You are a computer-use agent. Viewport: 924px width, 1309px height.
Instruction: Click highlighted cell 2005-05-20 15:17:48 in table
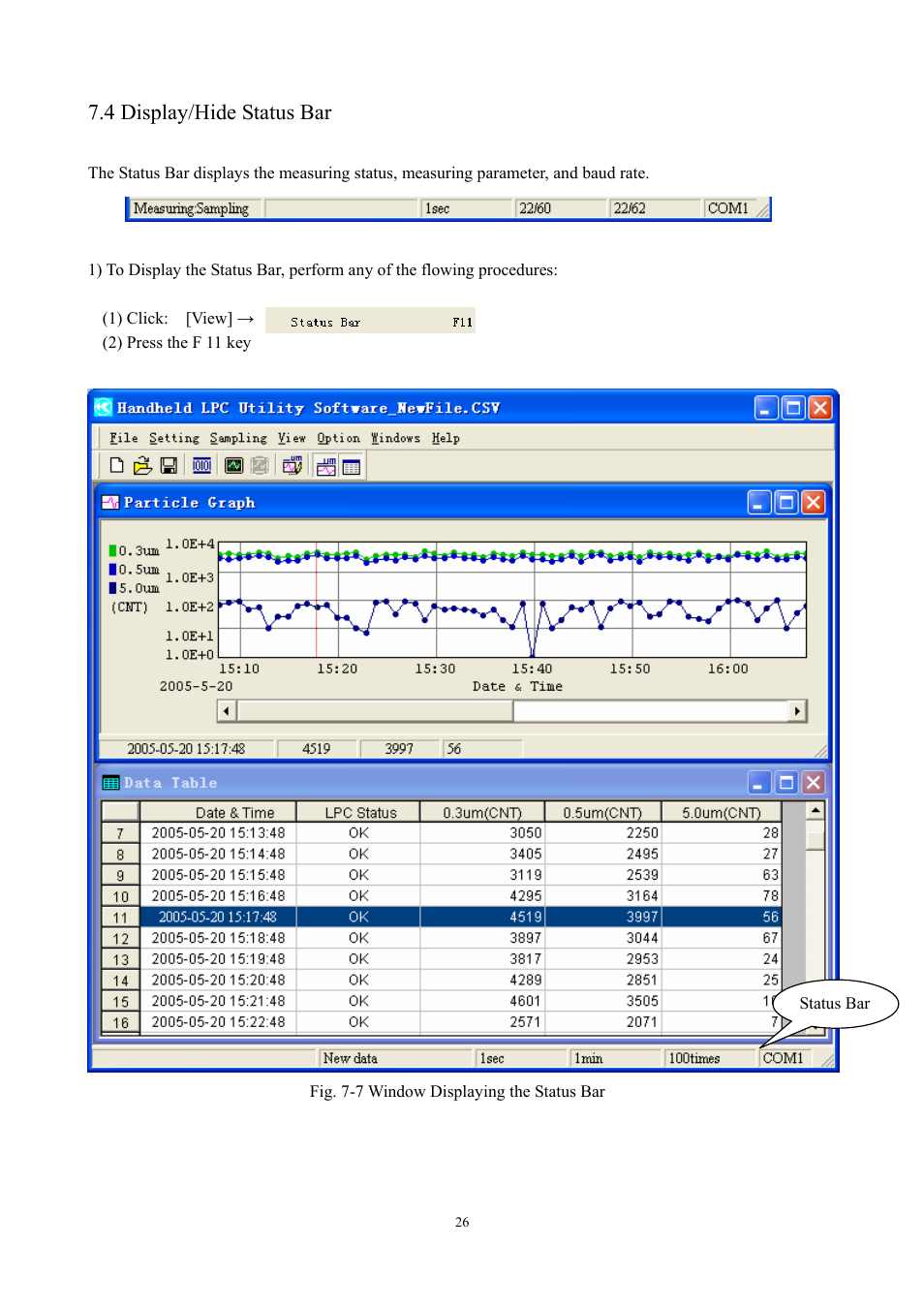click(218, 917)
